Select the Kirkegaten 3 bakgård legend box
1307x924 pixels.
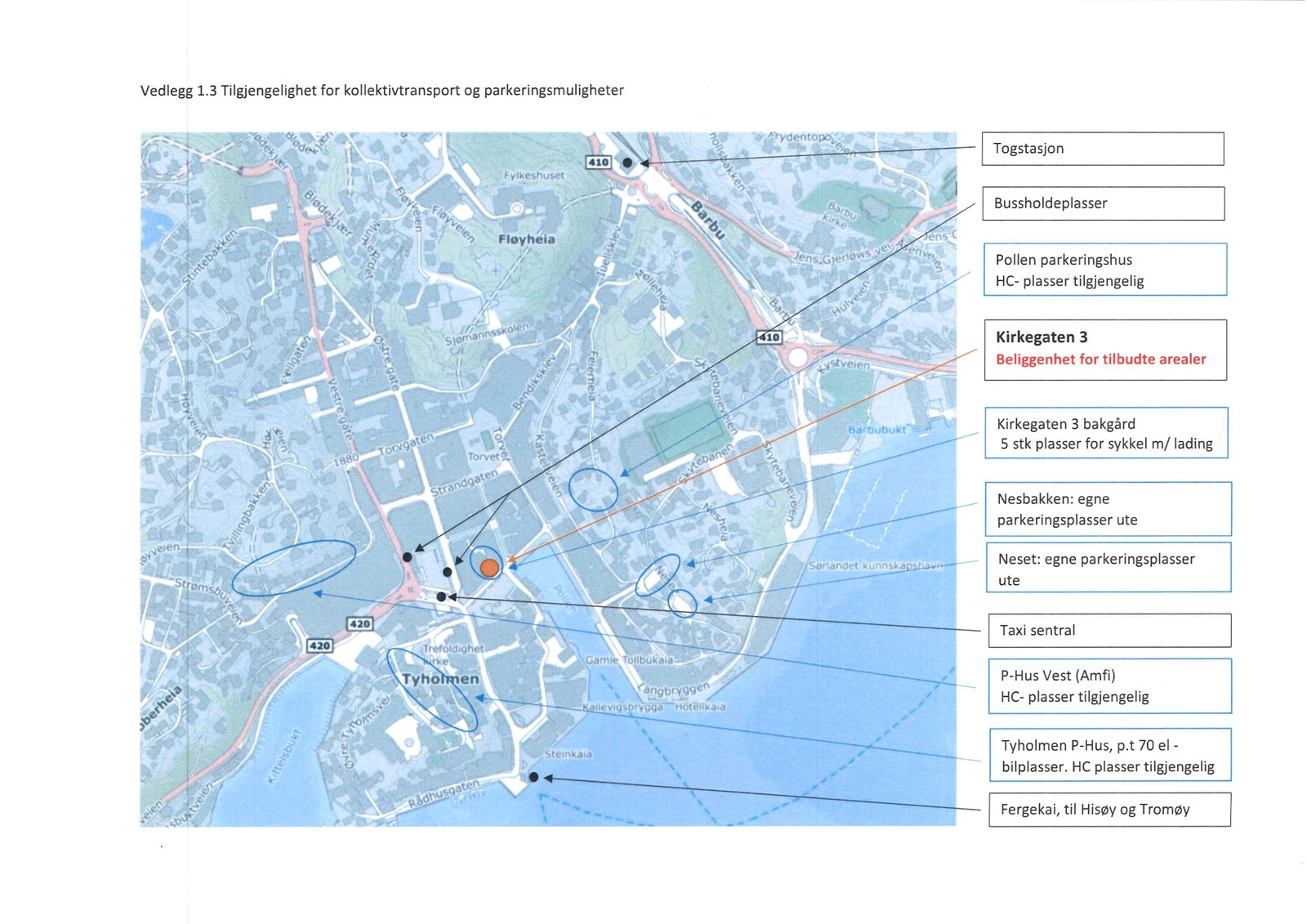pyautogui.click(x=1106, y=433)
